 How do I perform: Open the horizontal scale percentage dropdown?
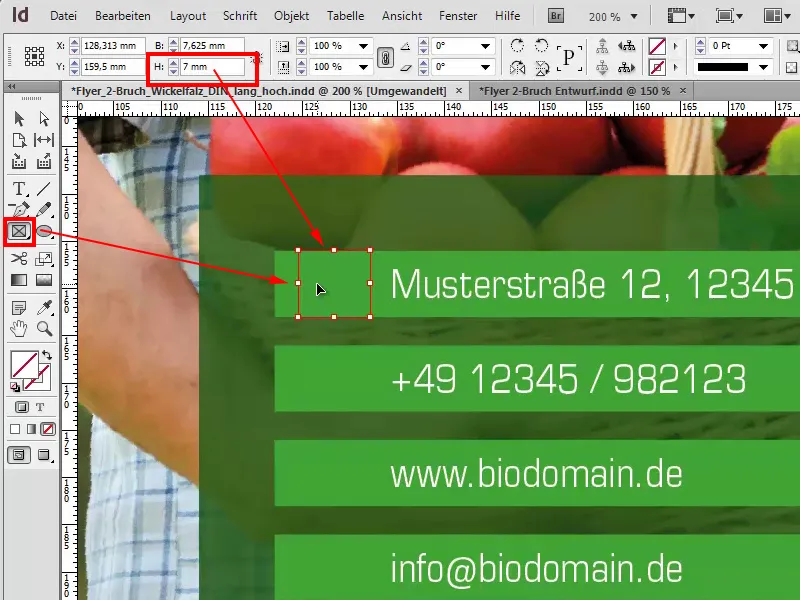[x=364, y=46]
